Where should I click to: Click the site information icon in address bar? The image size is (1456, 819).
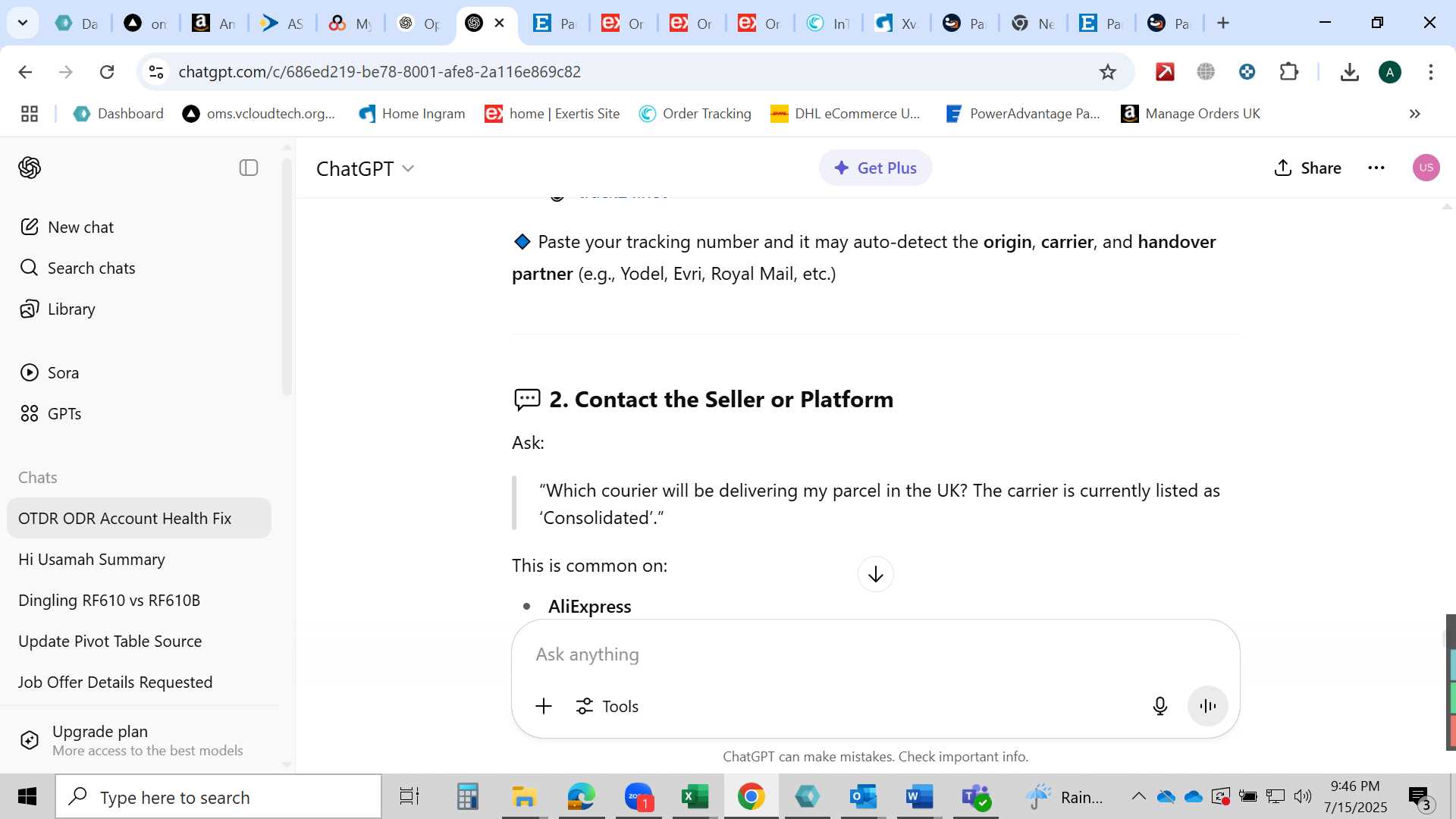pos(156,71)
